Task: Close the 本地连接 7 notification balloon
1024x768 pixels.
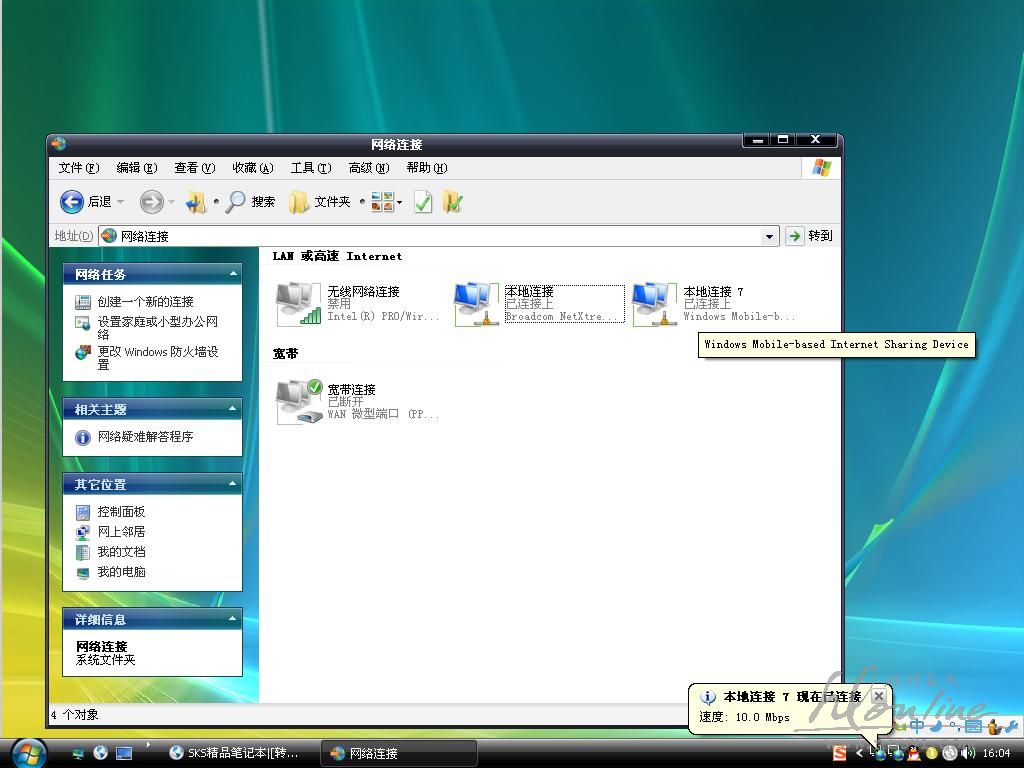Action: tap(878, 696)
